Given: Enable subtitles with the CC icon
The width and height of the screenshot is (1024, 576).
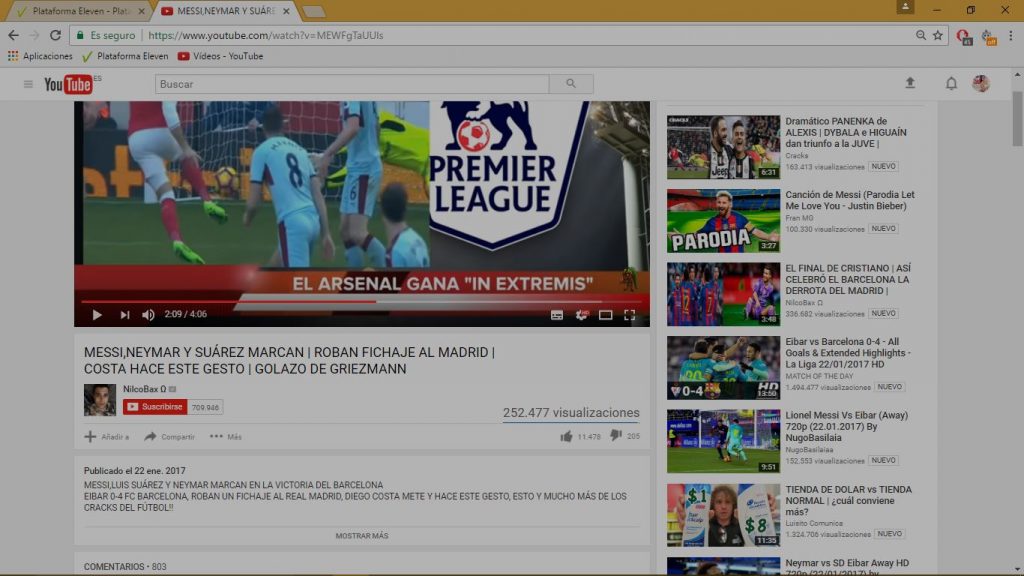Looking at the screenshot, I should tap(556, 314).
